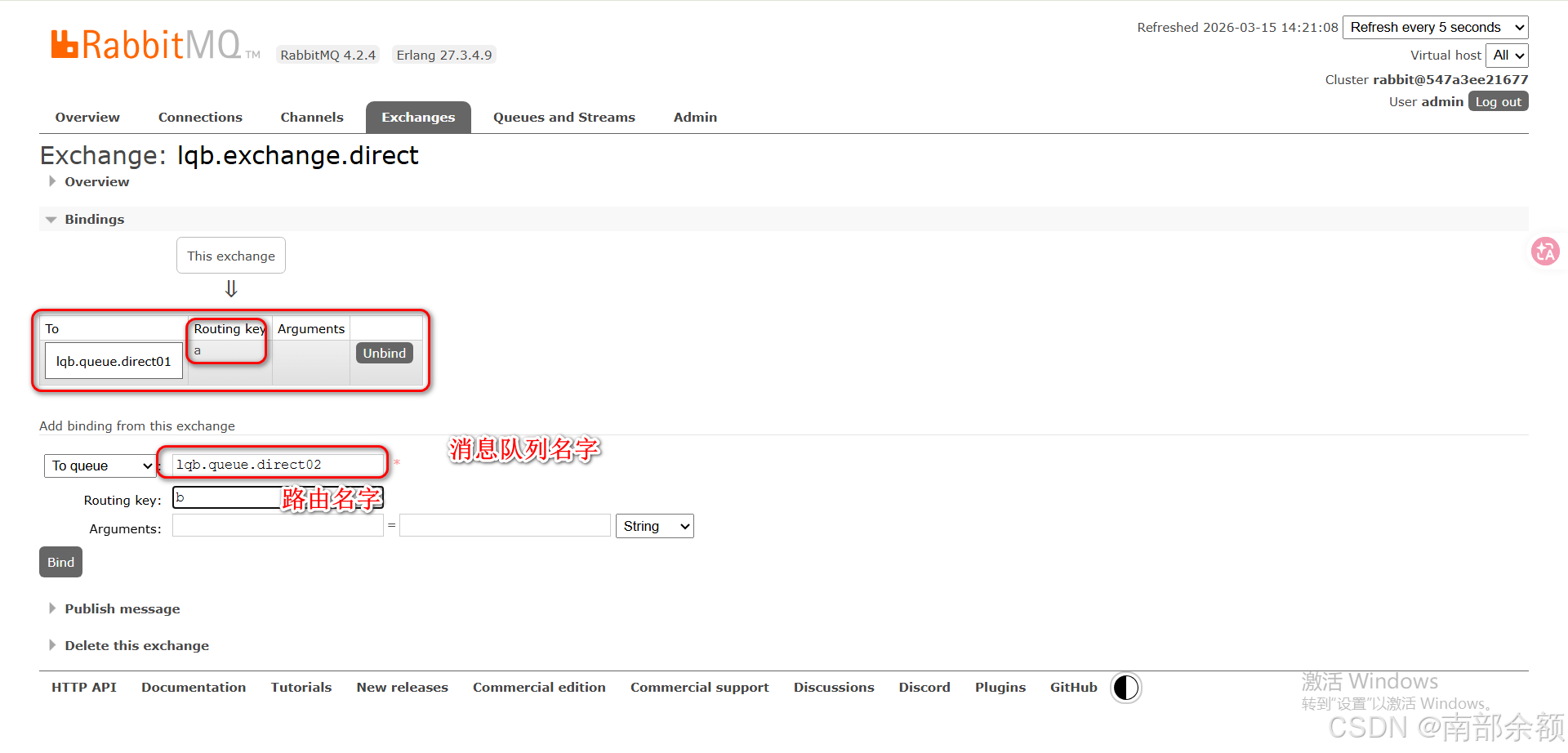Open the Plugins footer link
The height and width of the screenshot is (753, 1568).
(1000, 688)
